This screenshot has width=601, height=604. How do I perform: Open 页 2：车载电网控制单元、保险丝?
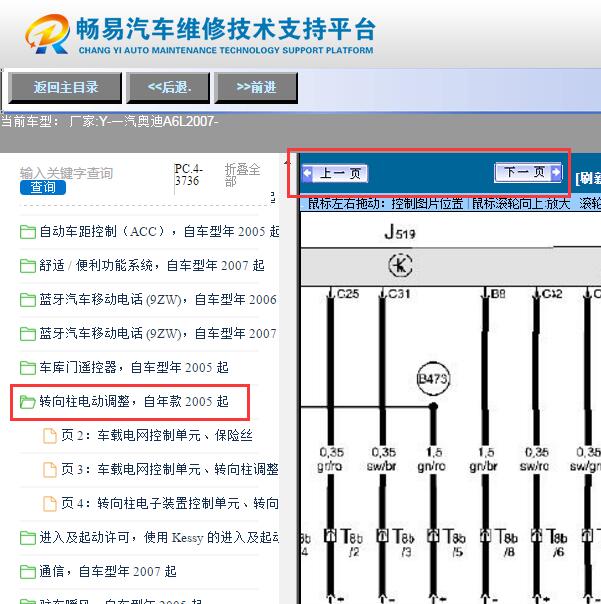tap(157, 435)
